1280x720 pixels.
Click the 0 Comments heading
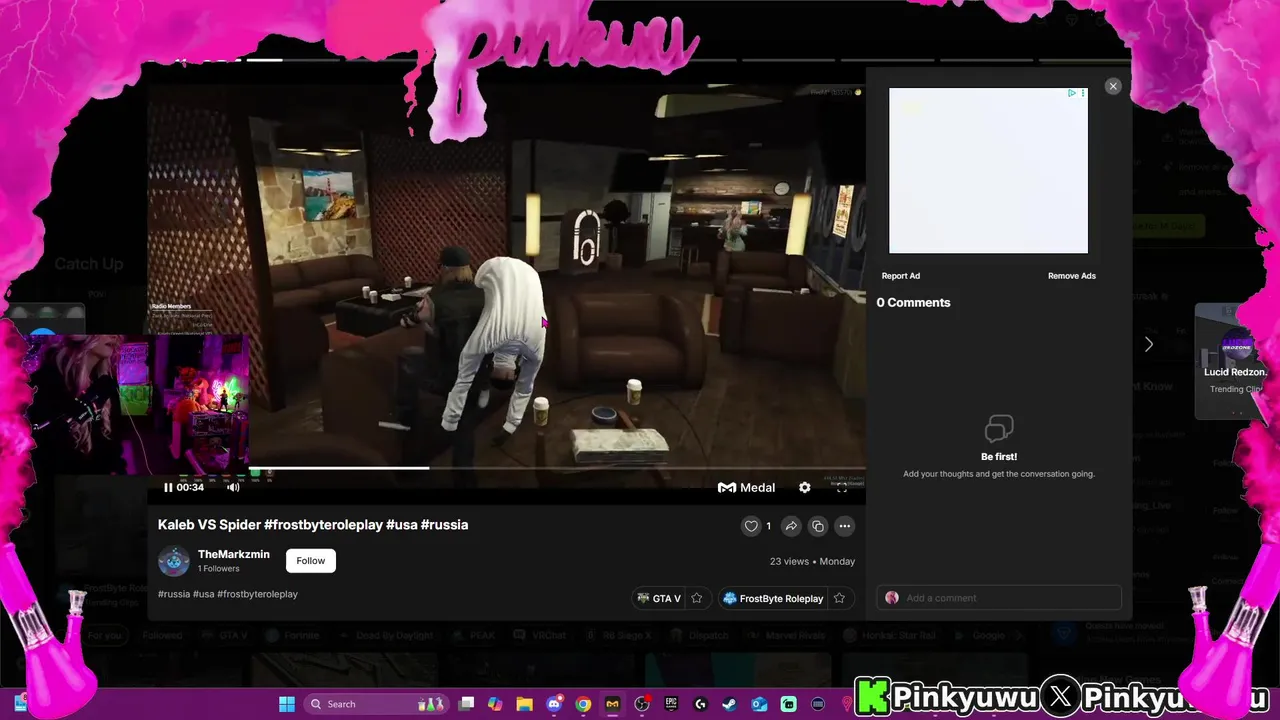click(914, 302)
